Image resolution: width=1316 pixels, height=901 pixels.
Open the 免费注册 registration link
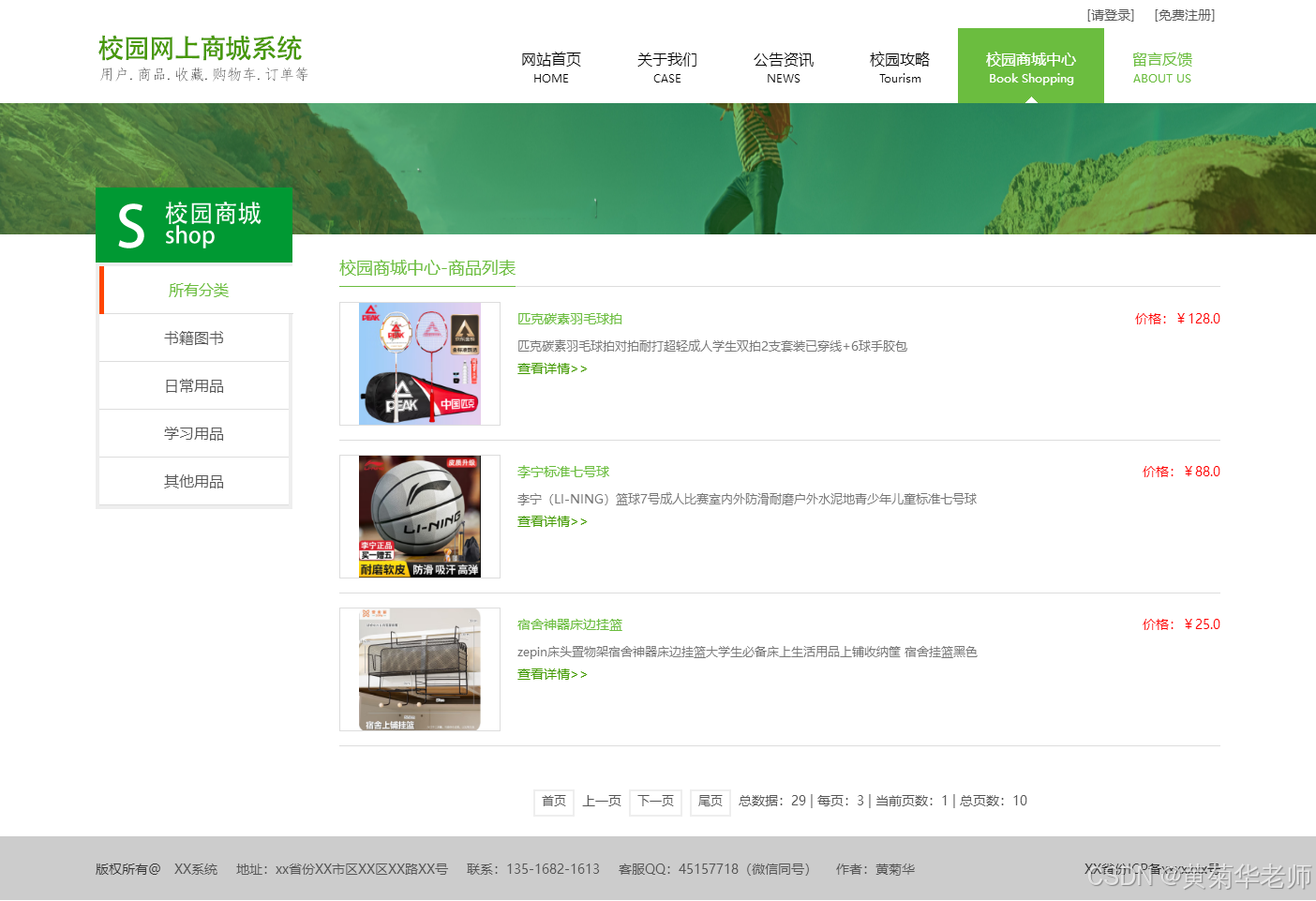pos(1185,15)
